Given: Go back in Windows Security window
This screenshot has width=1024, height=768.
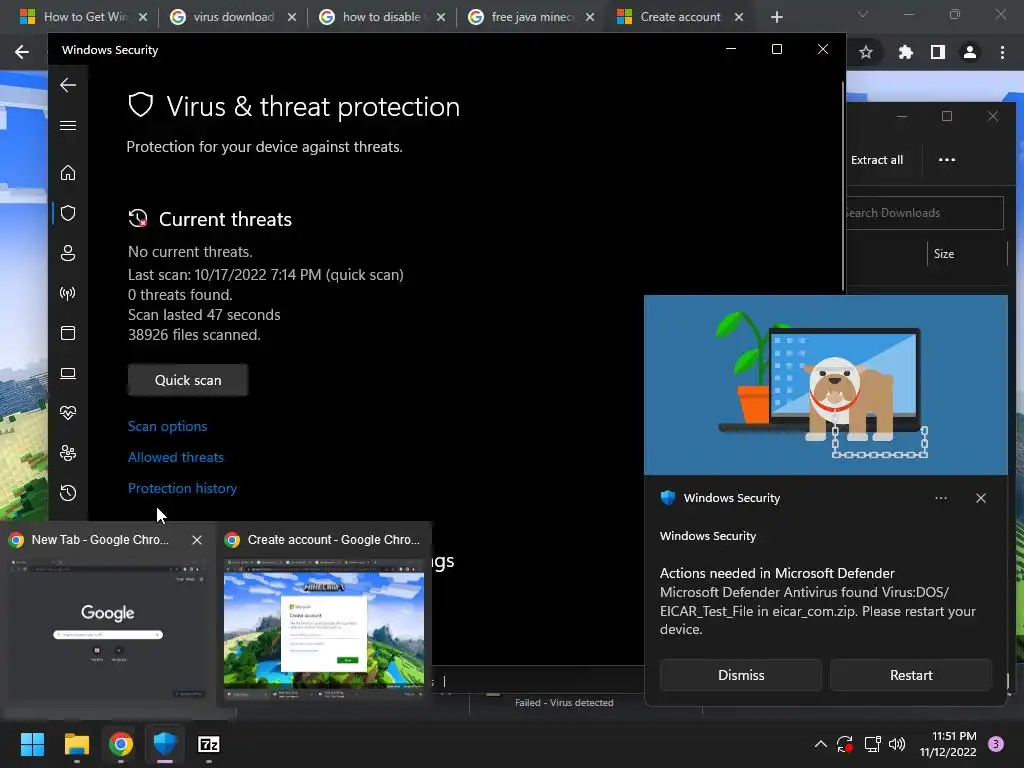Looking at the screenshot, I should coord(68,85).
